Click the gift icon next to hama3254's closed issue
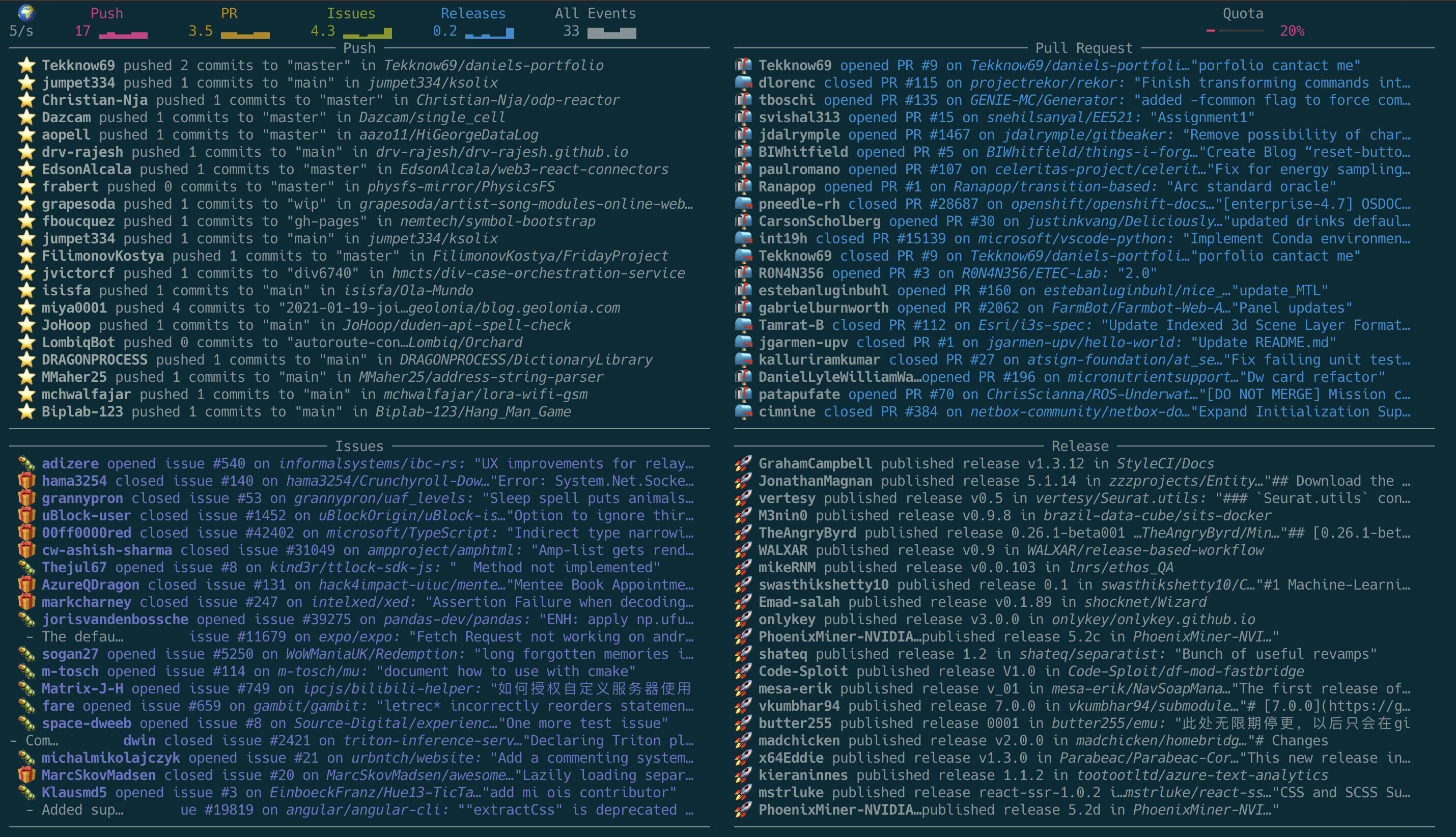 click(26, 481)
